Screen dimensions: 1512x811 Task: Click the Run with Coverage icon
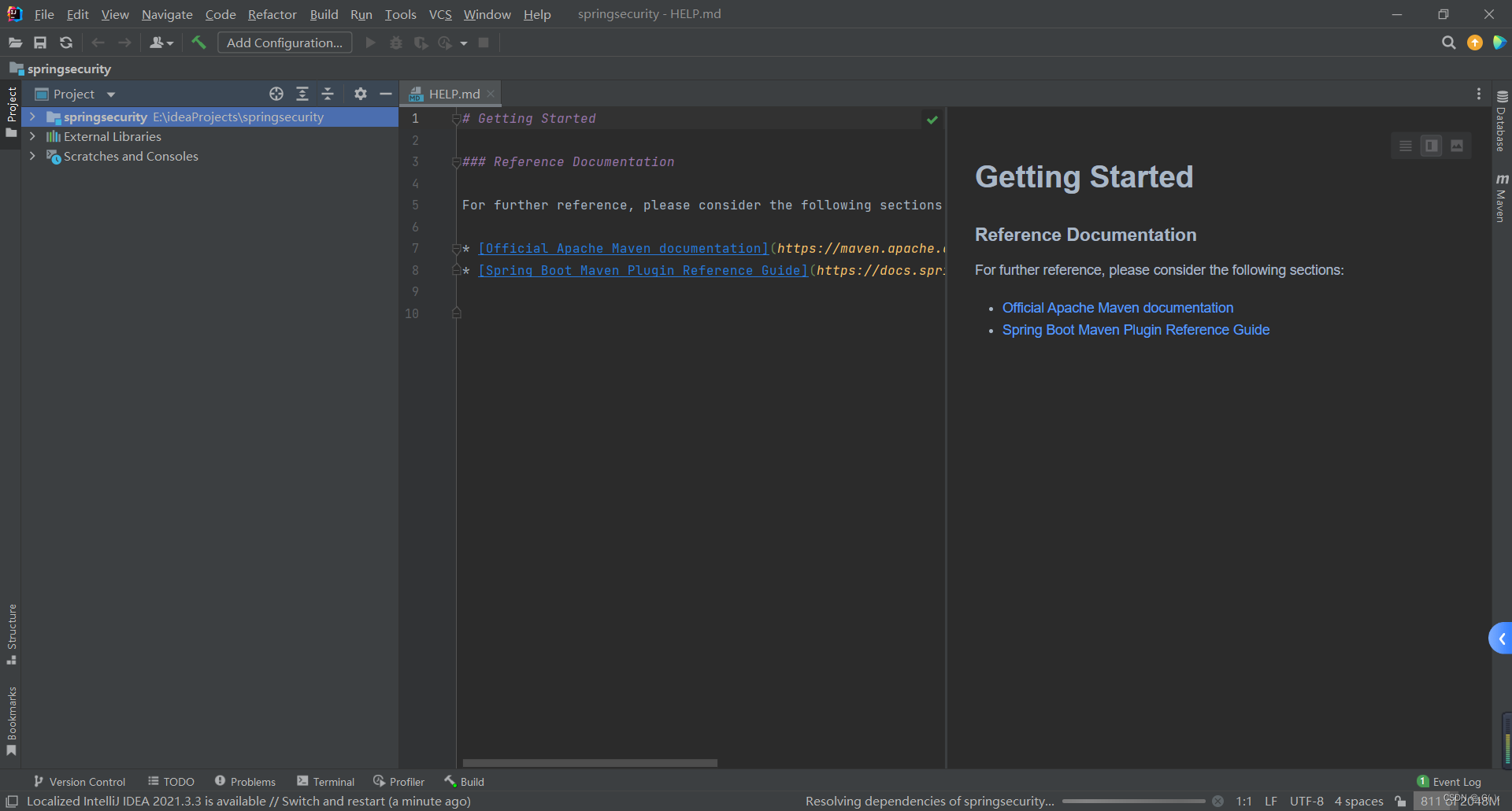click(421, 43)
